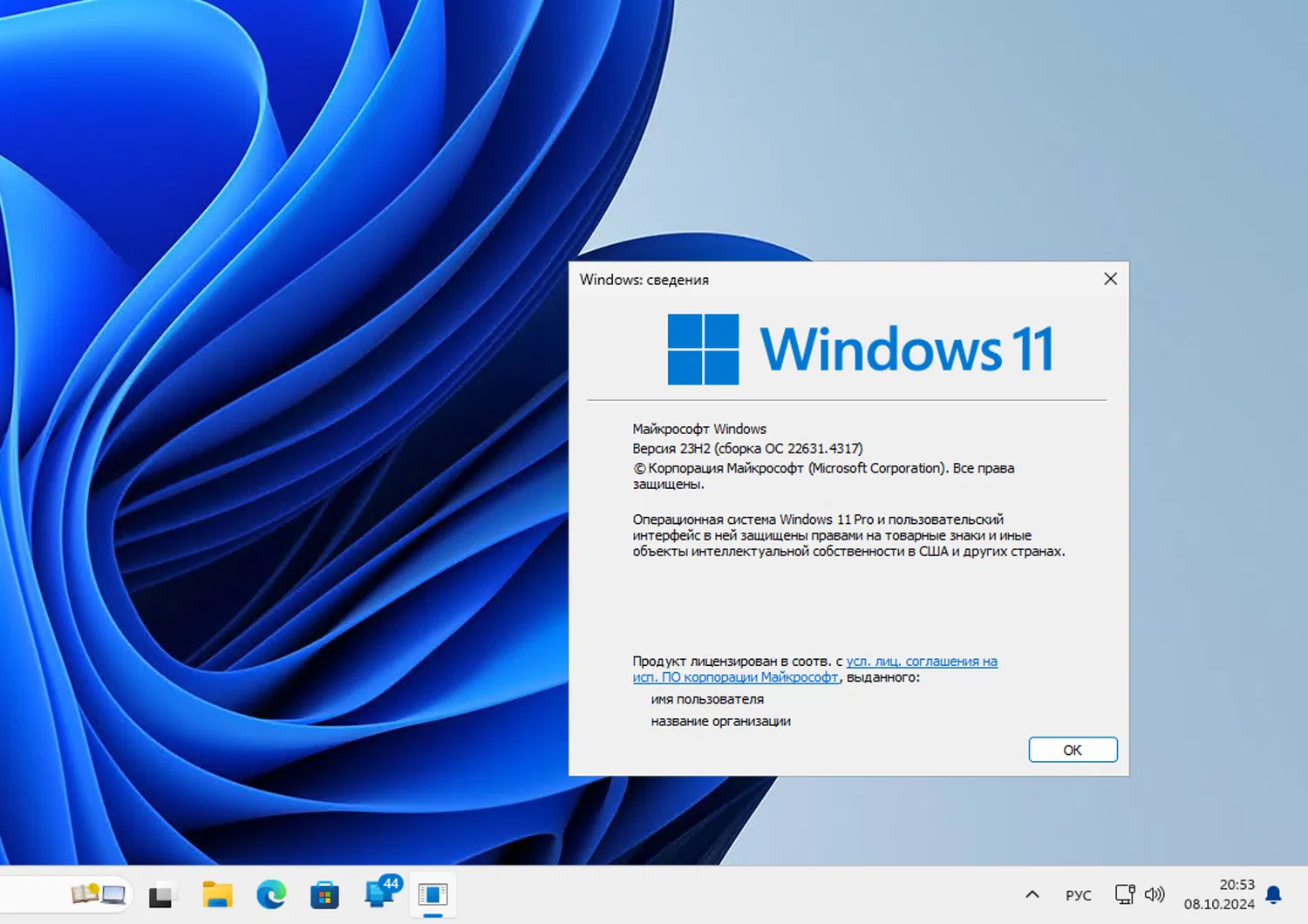
Task: Open the «усл. лиц. соглашения» license link
Action: (x=922, y=661)
